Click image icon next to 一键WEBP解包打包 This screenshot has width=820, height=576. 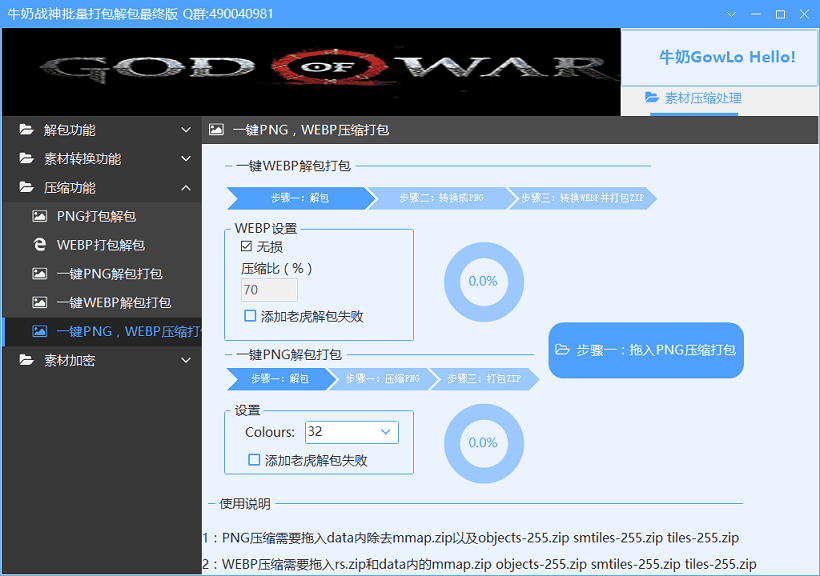40,302
